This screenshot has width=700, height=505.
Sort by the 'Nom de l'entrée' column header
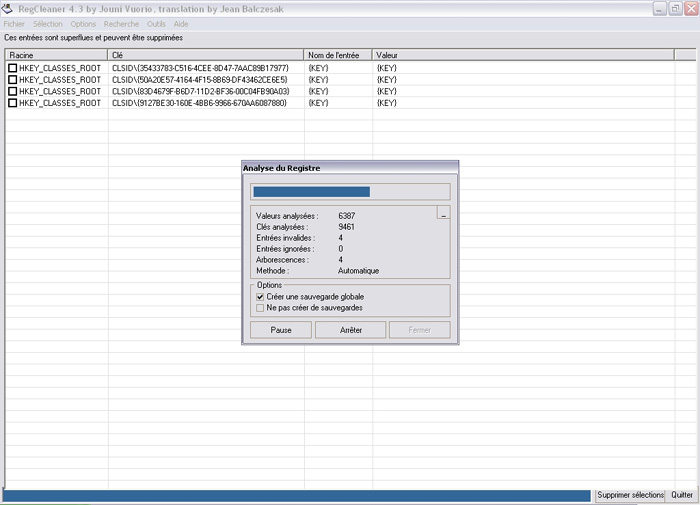pyautogui.click(x=338, y=55)
